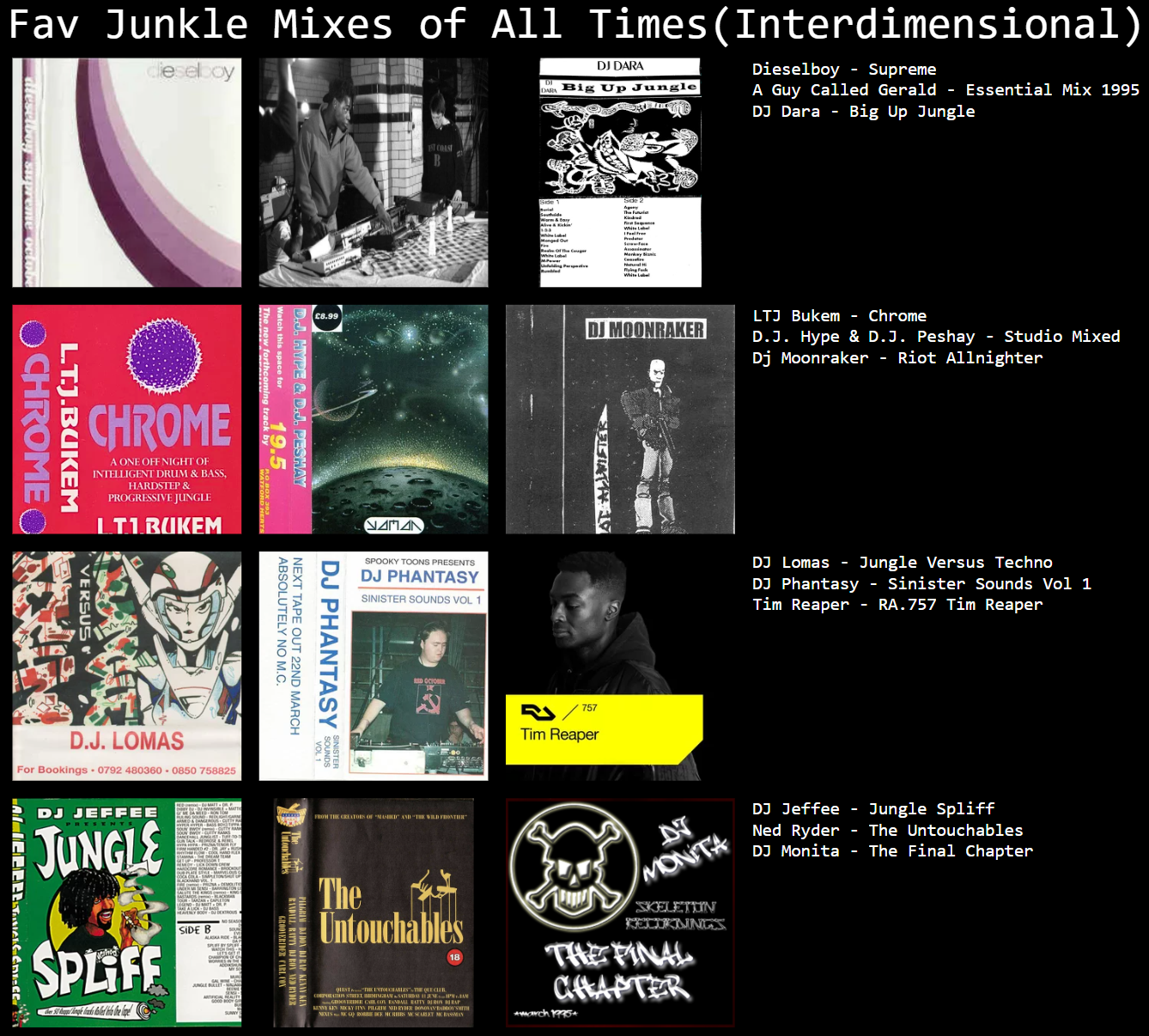Click the 'Tim Reaper' name on yellow banner
Viewport: 1149px width, 1036px height.
[559, 734]
